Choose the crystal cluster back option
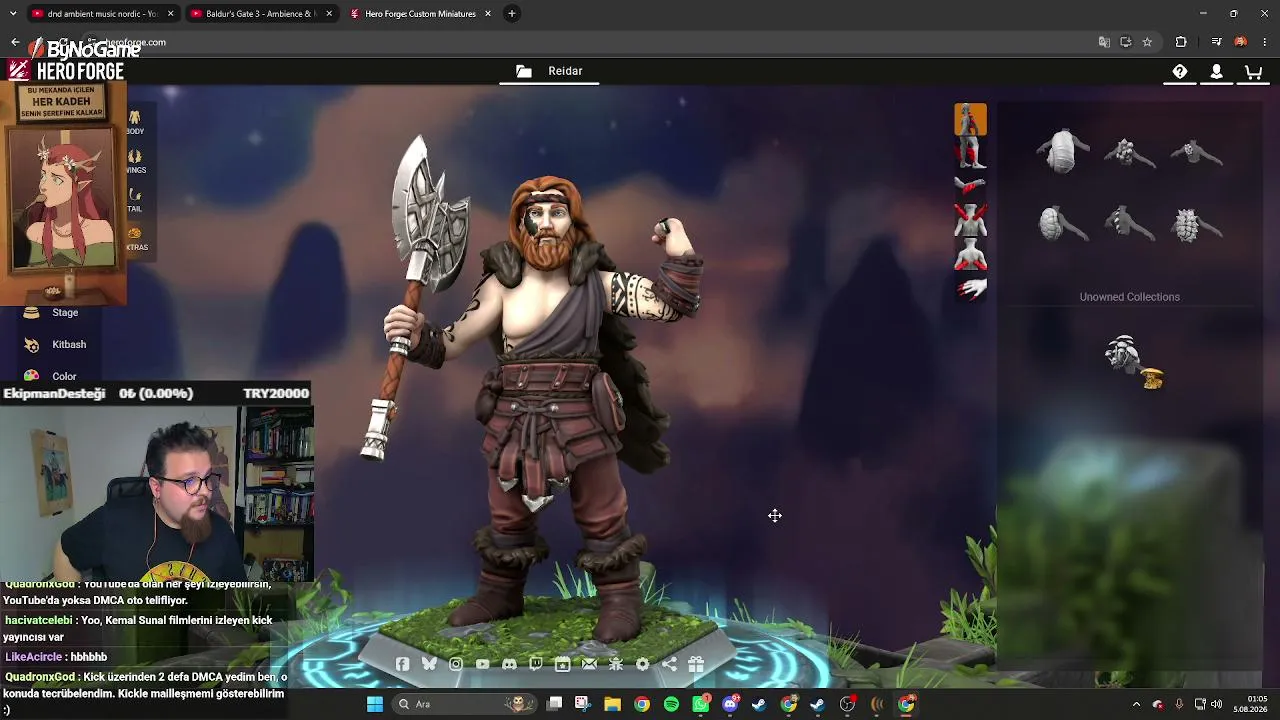Viewport: 1280px width, 720px height. coord(1129,152)
